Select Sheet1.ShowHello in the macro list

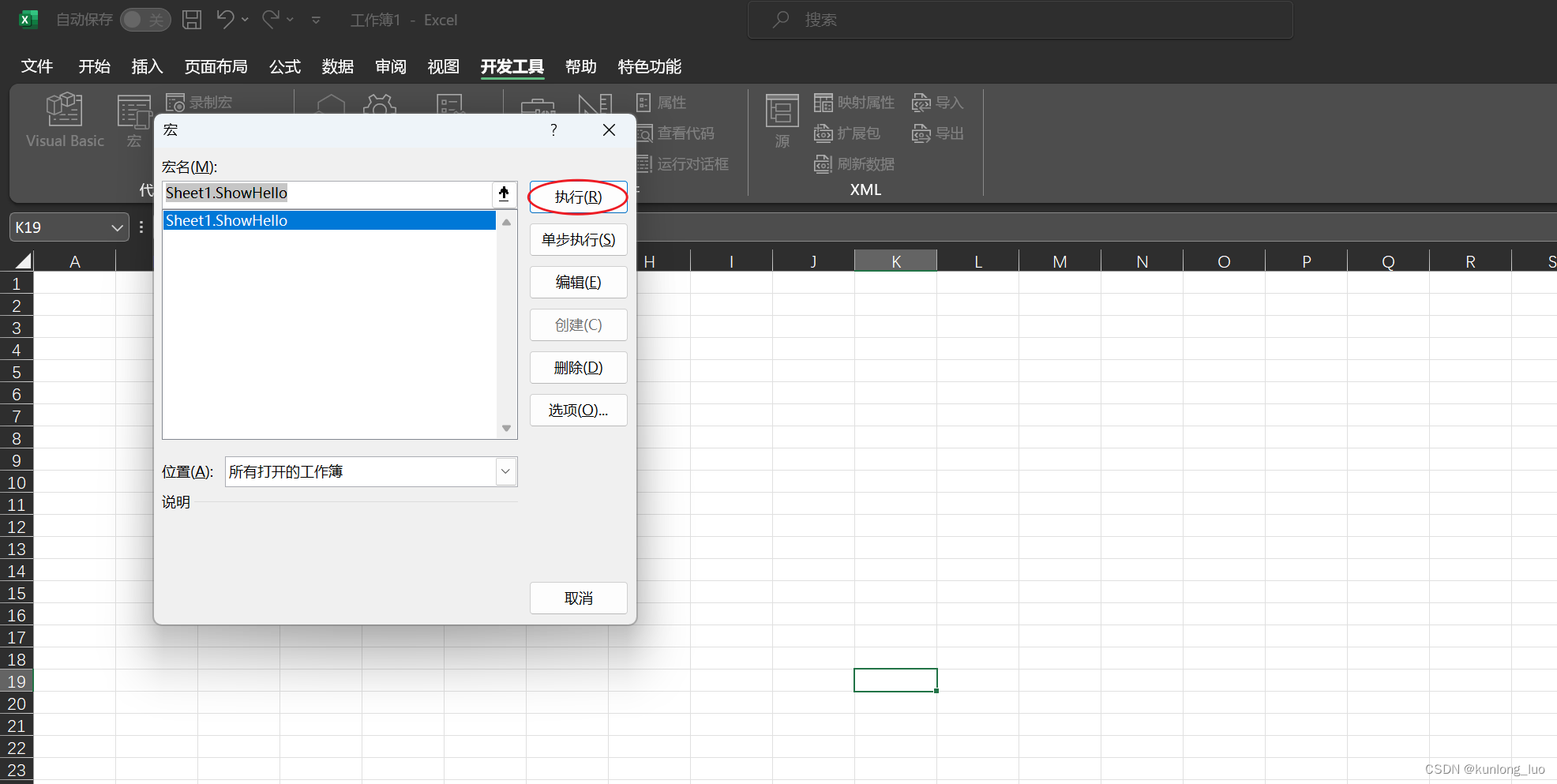tap(329, 220)
